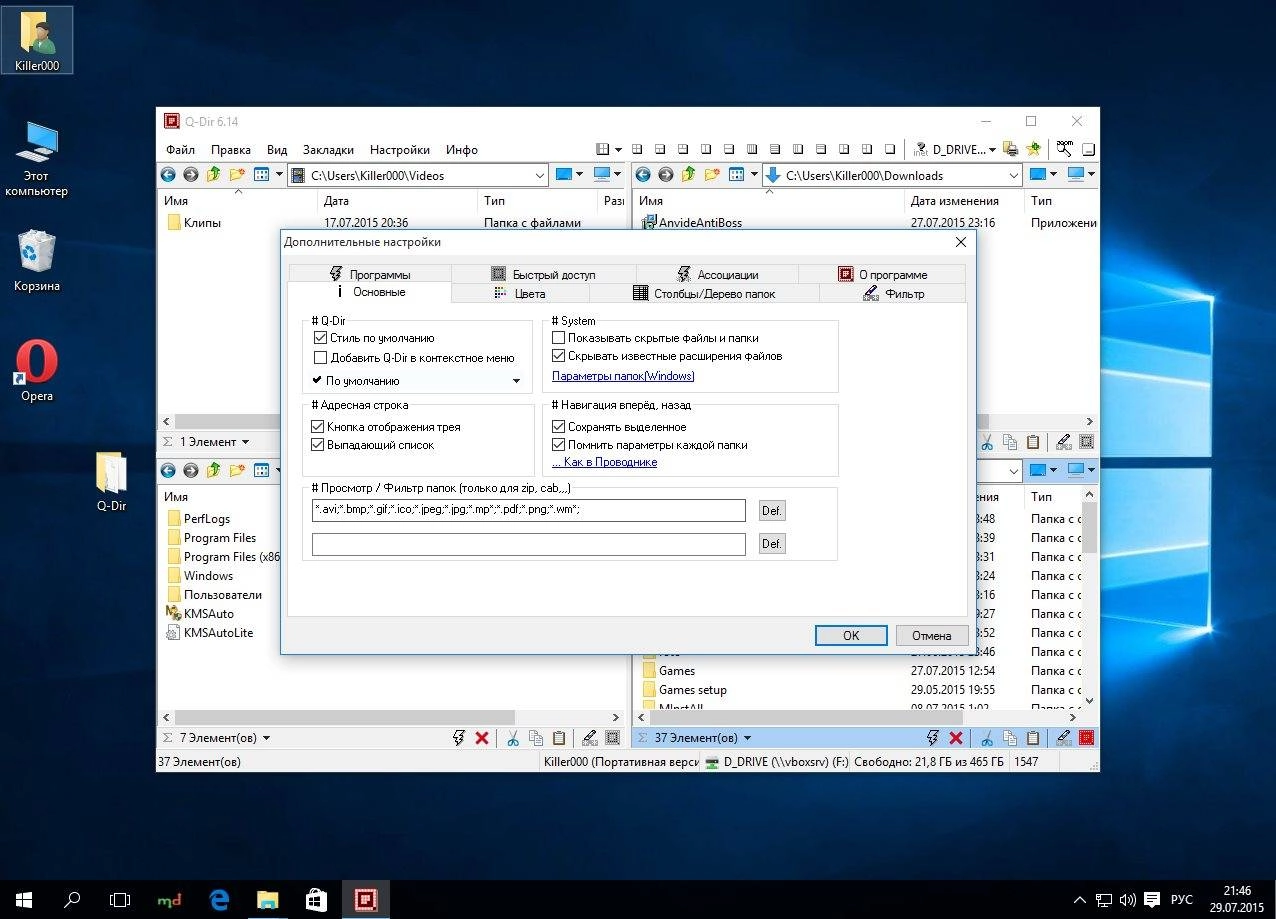Switch to the Быстрый доступ tab
The image size is (1276, 919).
544,274
